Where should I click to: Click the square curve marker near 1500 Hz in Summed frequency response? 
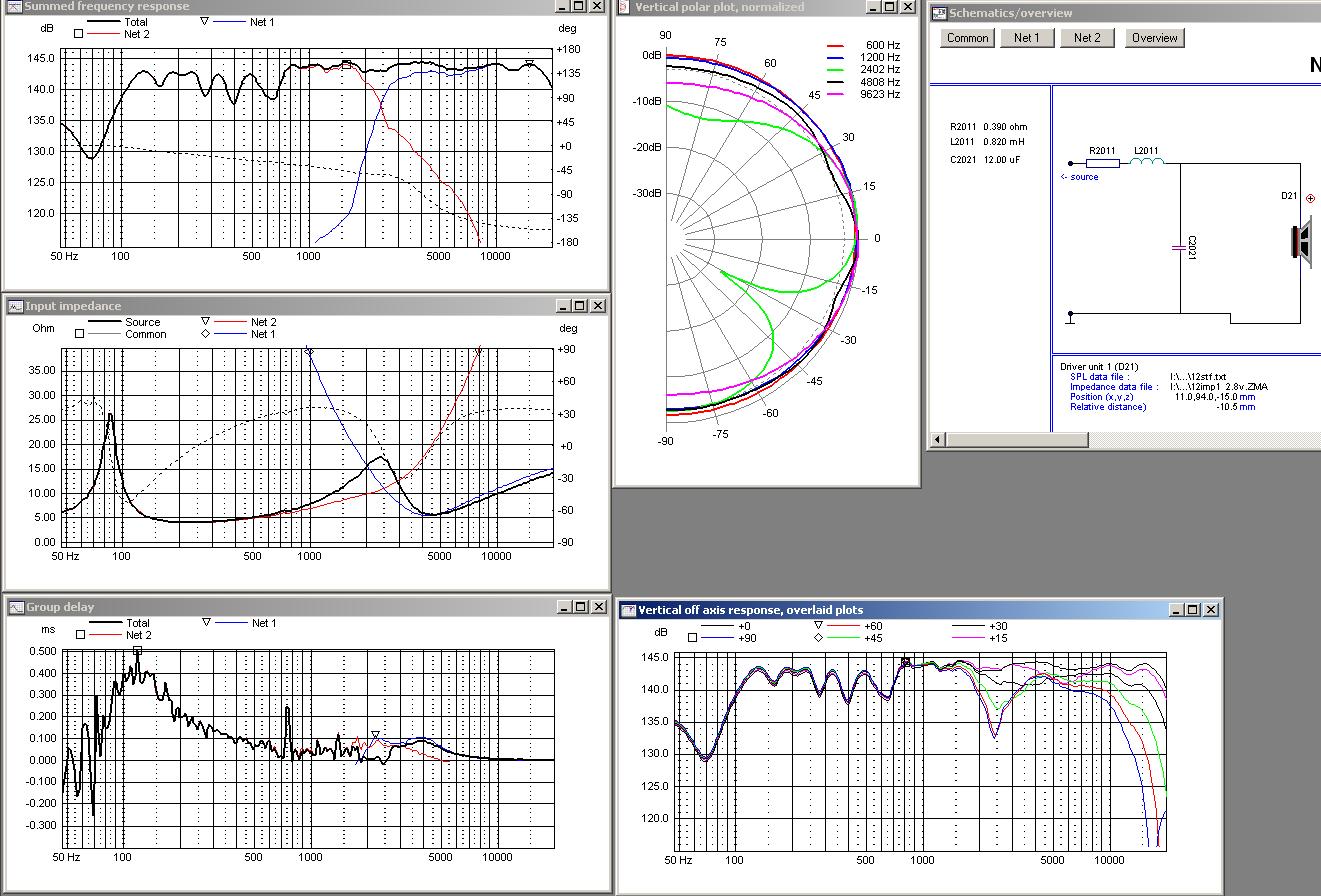346,64
